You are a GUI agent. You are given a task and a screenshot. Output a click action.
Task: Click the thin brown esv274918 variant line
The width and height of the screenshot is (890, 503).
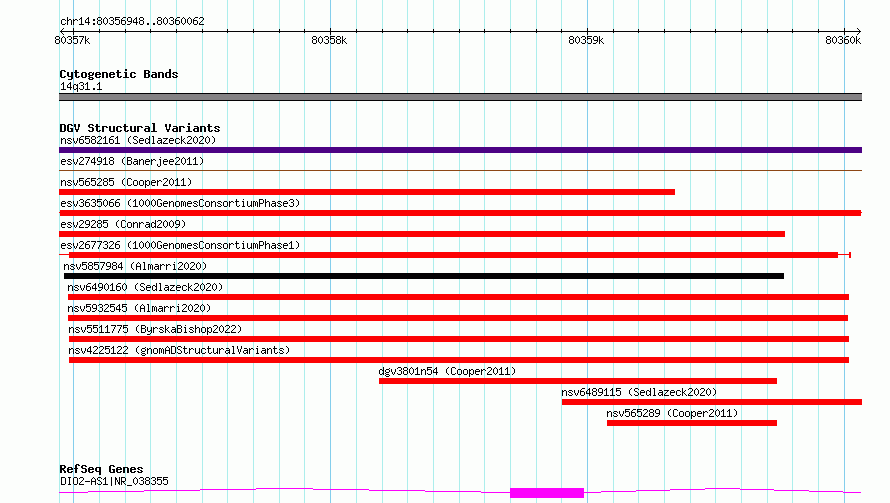tap(460, 170)
